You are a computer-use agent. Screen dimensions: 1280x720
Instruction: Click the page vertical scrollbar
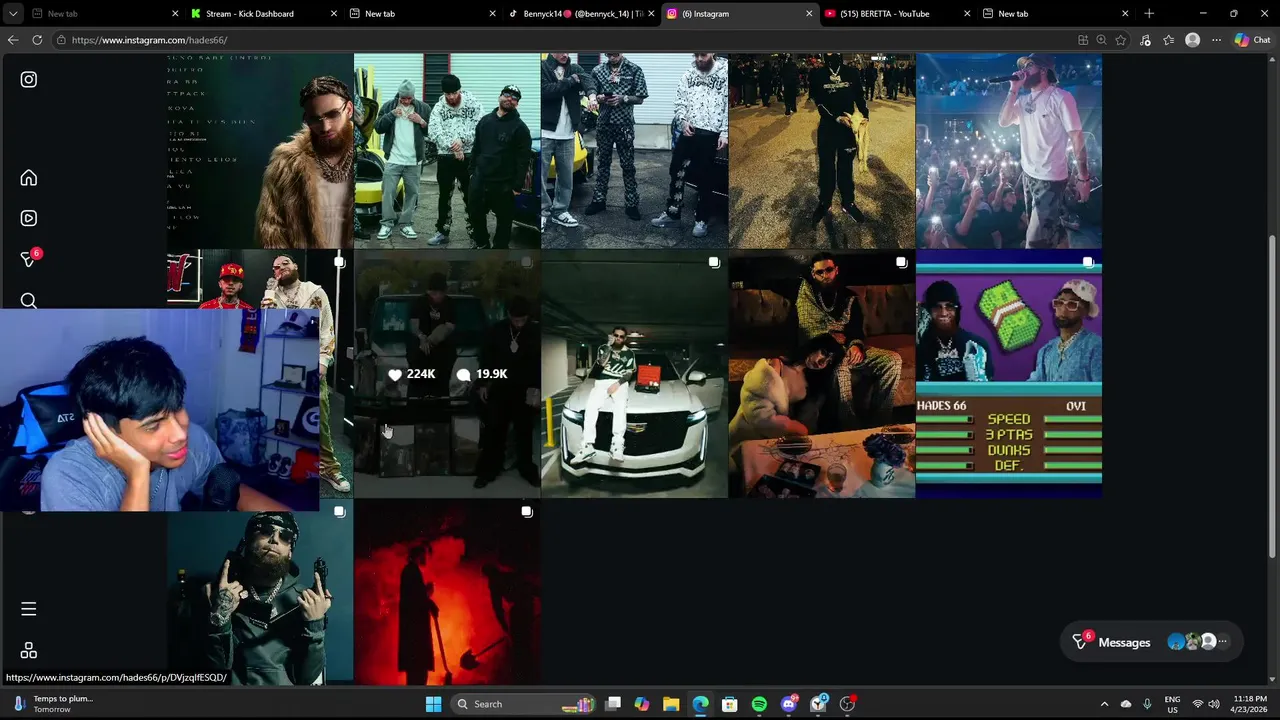1272,395
